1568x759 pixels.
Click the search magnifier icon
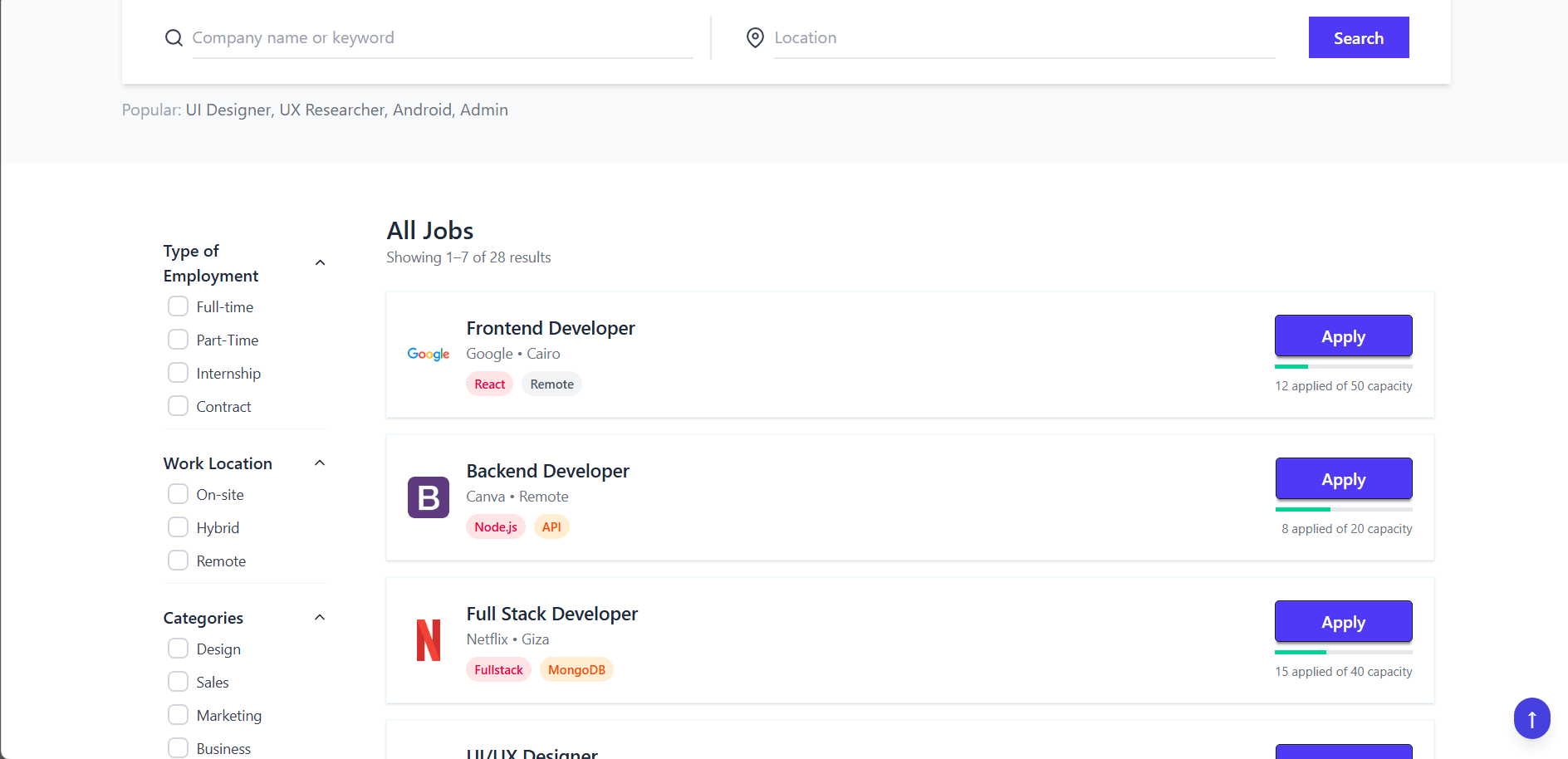(x=174, y=38)
